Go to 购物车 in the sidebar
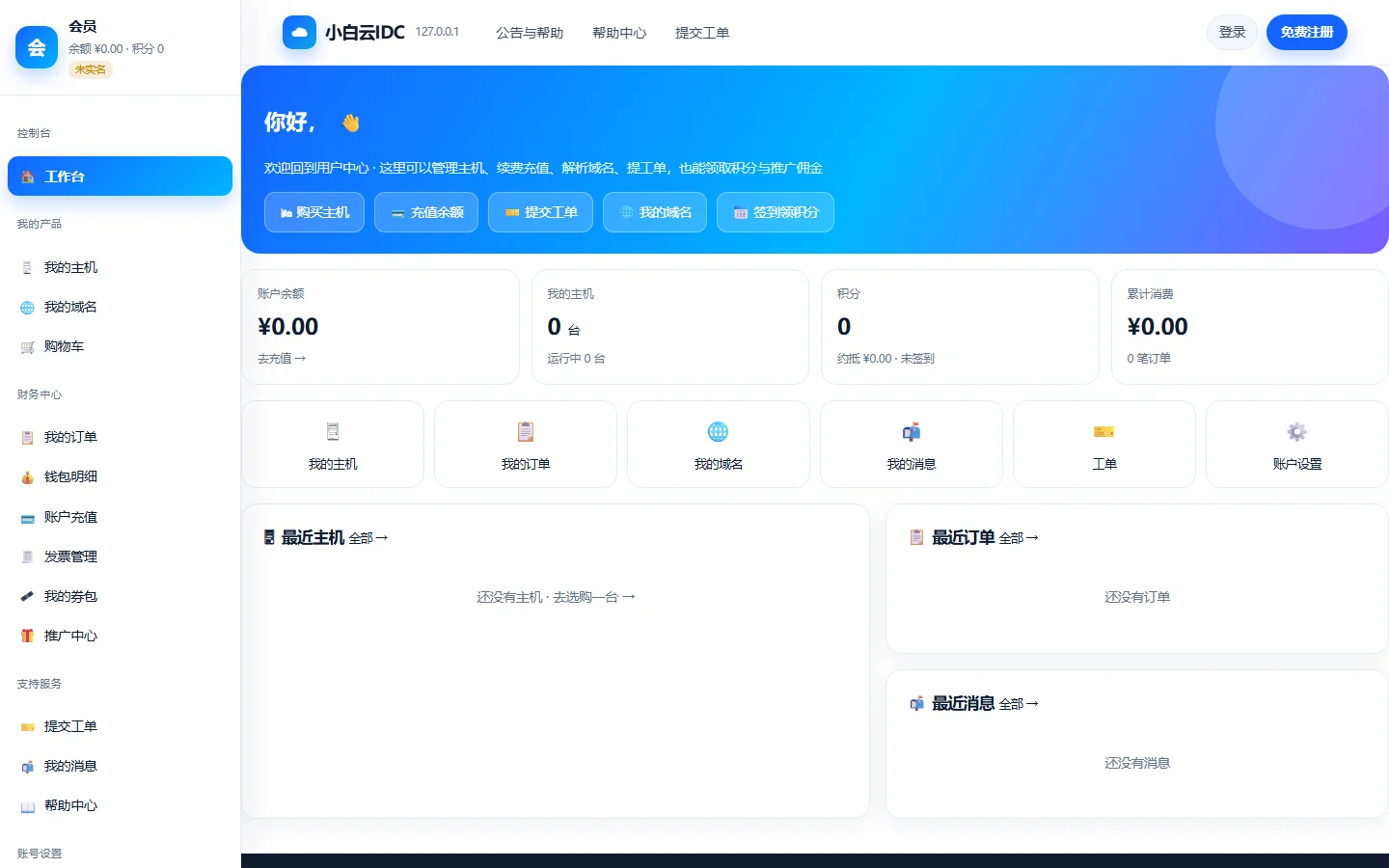 pyautogui.click(x=120, y=346)
